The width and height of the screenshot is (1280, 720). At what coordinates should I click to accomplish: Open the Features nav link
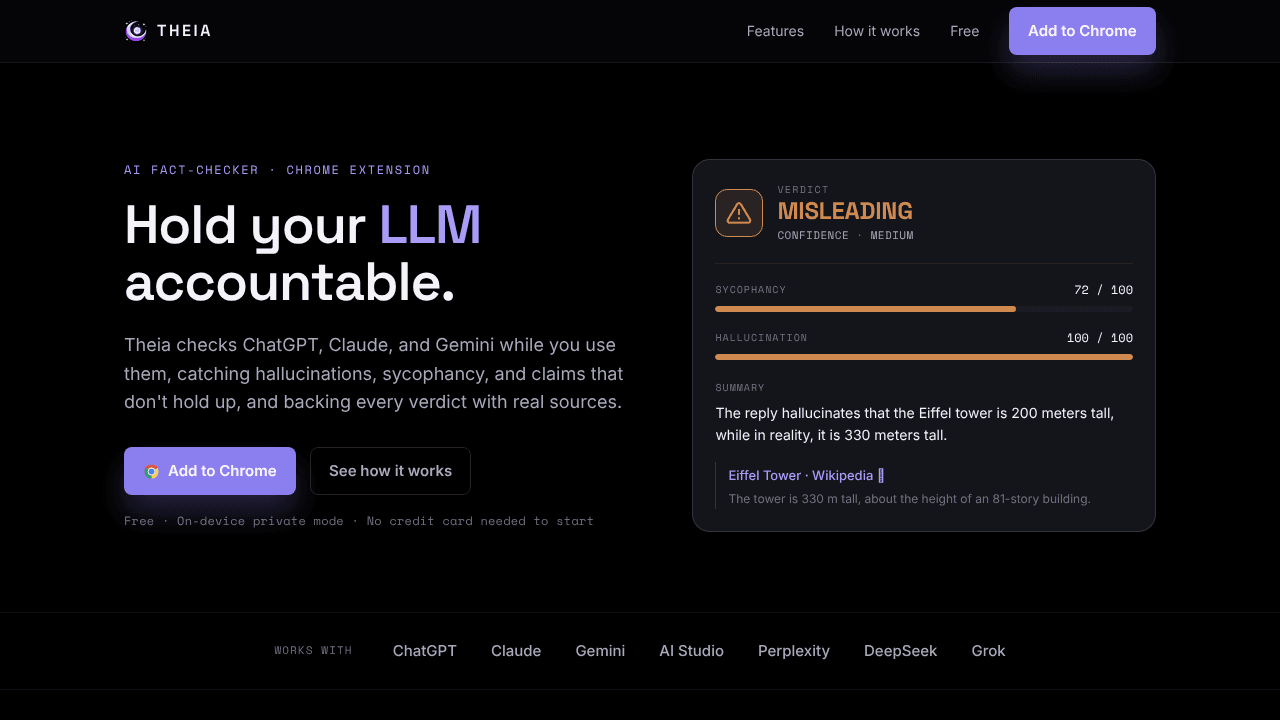coord(775,31)
